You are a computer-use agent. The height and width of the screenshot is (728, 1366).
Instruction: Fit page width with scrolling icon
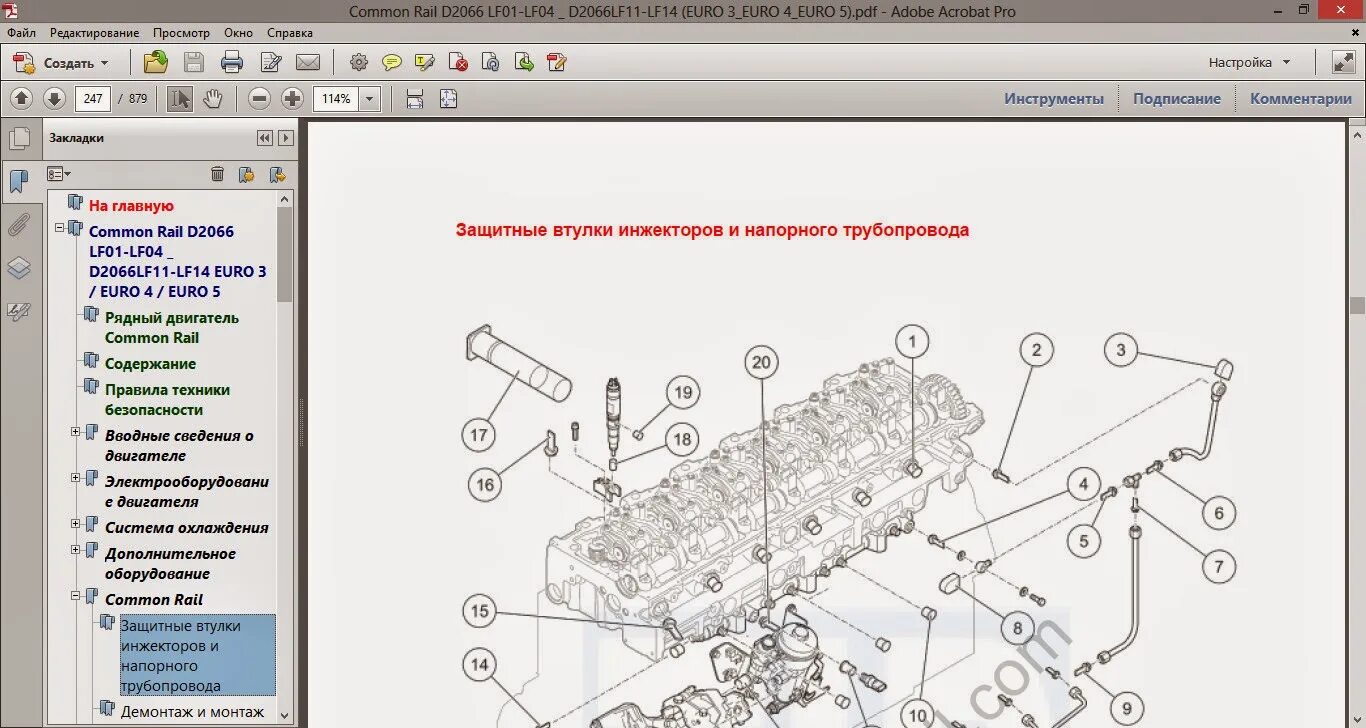pos(414,98)
